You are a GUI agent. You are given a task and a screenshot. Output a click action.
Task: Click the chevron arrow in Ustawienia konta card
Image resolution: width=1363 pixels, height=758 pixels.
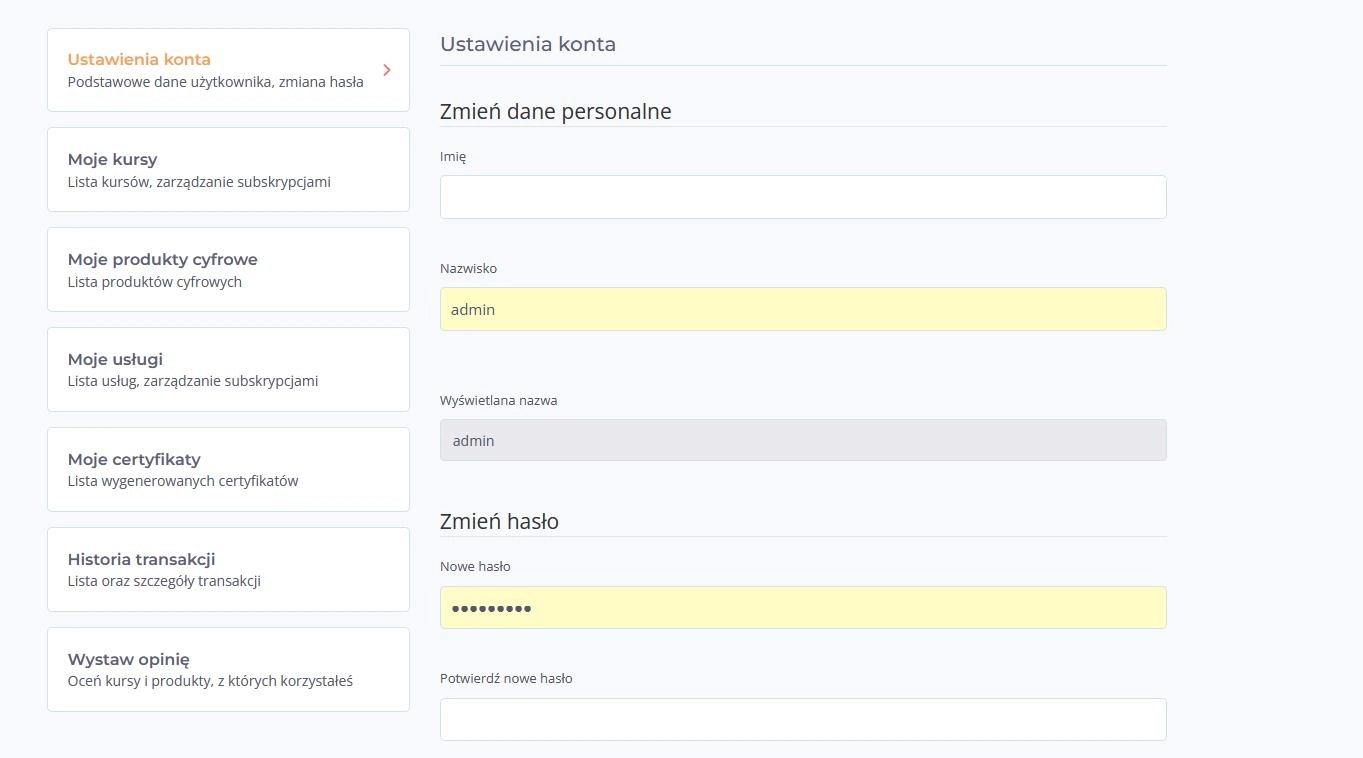pyautogui.click(x=387, y=70)
